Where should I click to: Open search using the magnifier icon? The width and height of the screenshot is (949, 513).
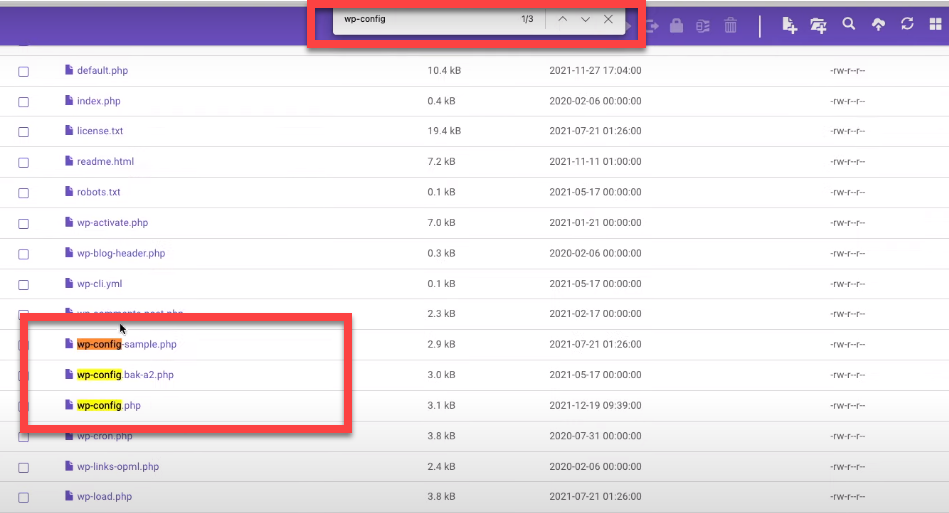tap(849, 24)
